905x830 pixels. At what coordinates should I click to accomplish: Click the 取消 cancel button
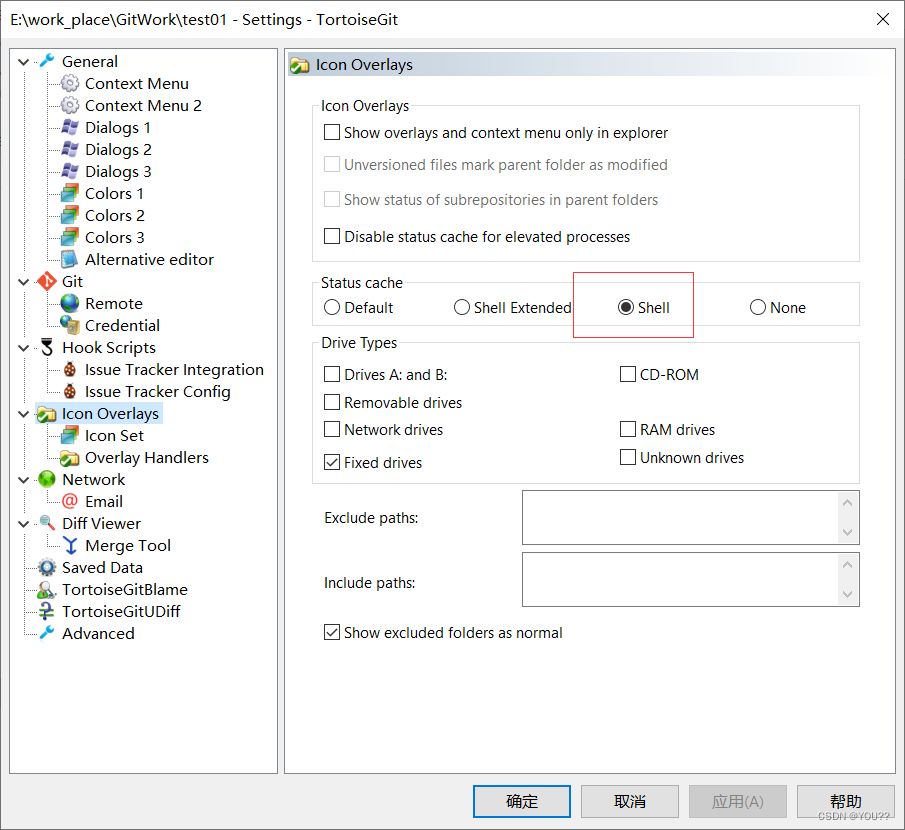point(630,801)
